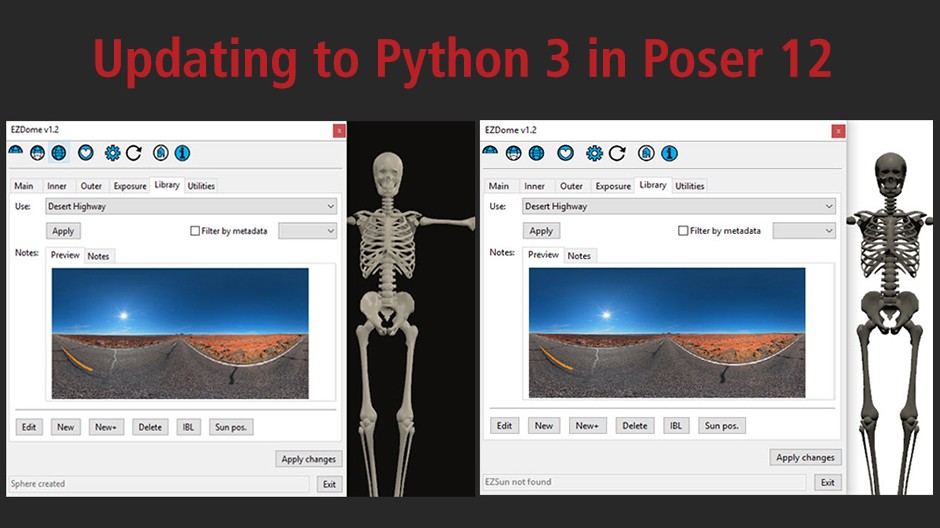940x528 pixels.
Task: Open Desert Highway dropdown in left window
Action: [x=191, y=206]
